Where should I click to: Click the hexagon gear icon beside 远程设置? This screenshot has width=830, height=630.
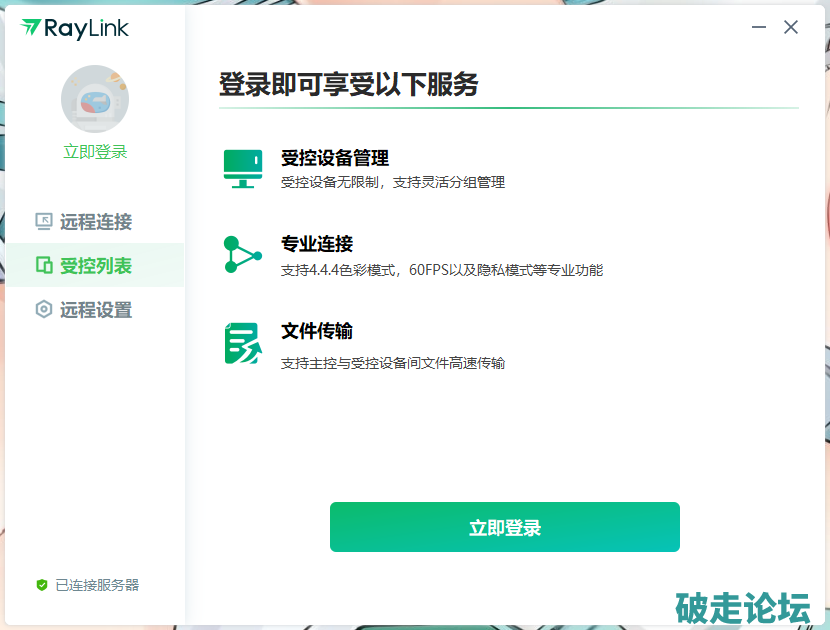[43, 310]
